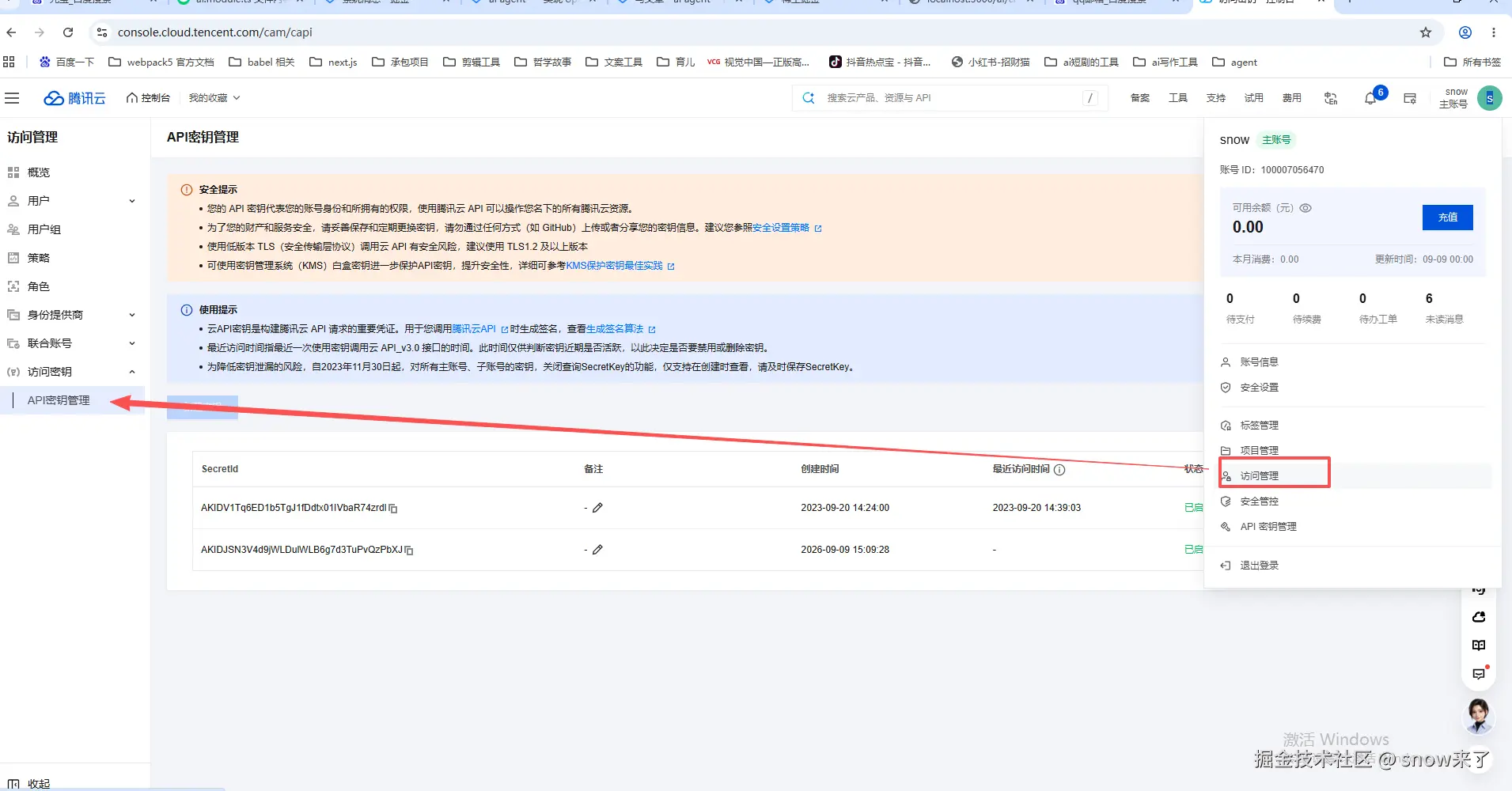Click the snow account avatar
The width and height of the screenshot is (1512, 791).
point(1490,98)
